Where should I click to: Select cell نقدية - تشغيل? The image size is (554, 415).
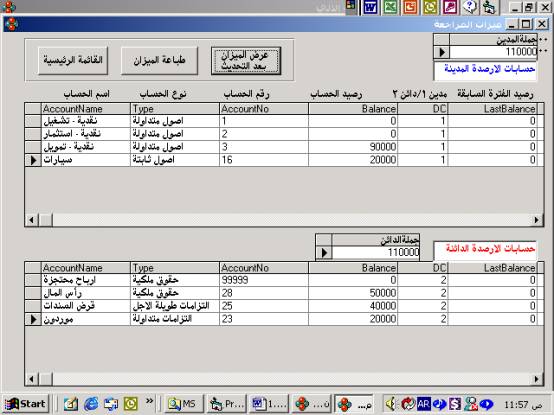click(x=86, y=121)
